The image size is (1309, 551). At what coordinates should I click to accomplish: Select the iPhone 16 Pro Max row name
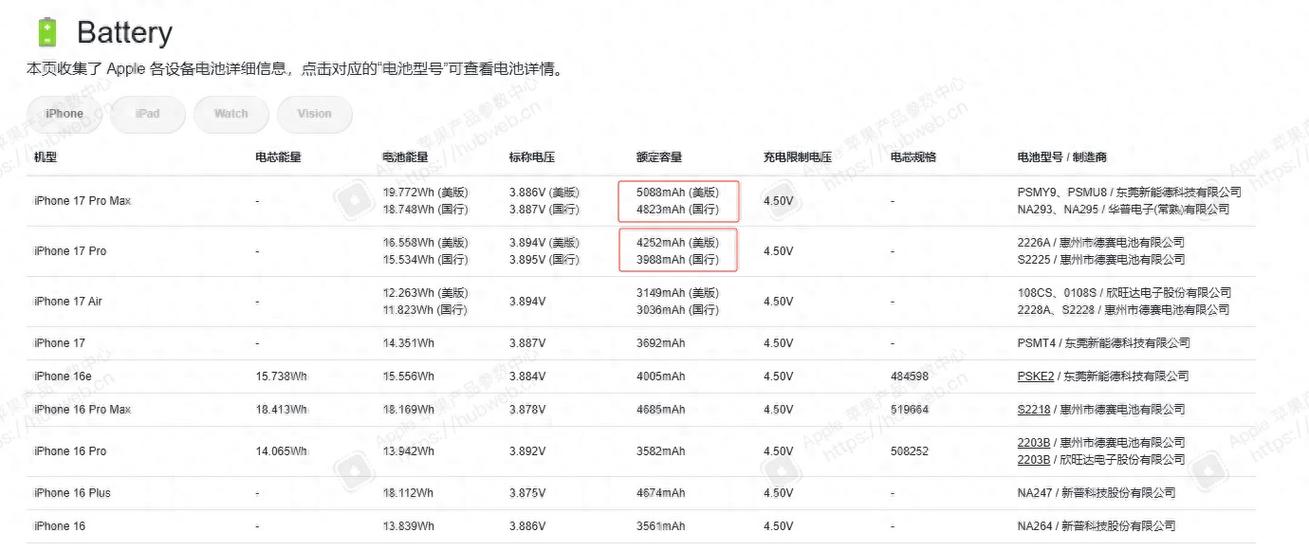pyautogui.click(x=82, y=410)
